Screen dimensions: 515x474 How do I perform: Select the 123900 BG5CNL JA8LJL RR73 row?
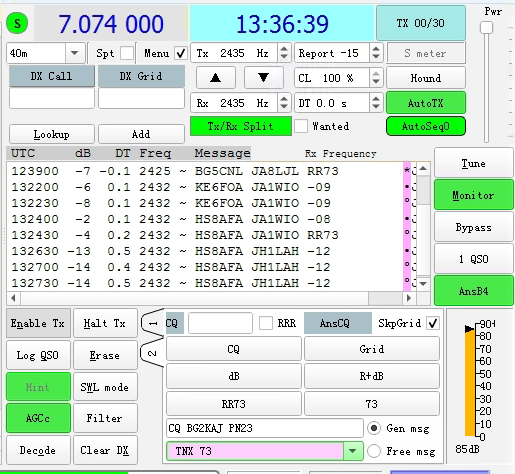205,171
